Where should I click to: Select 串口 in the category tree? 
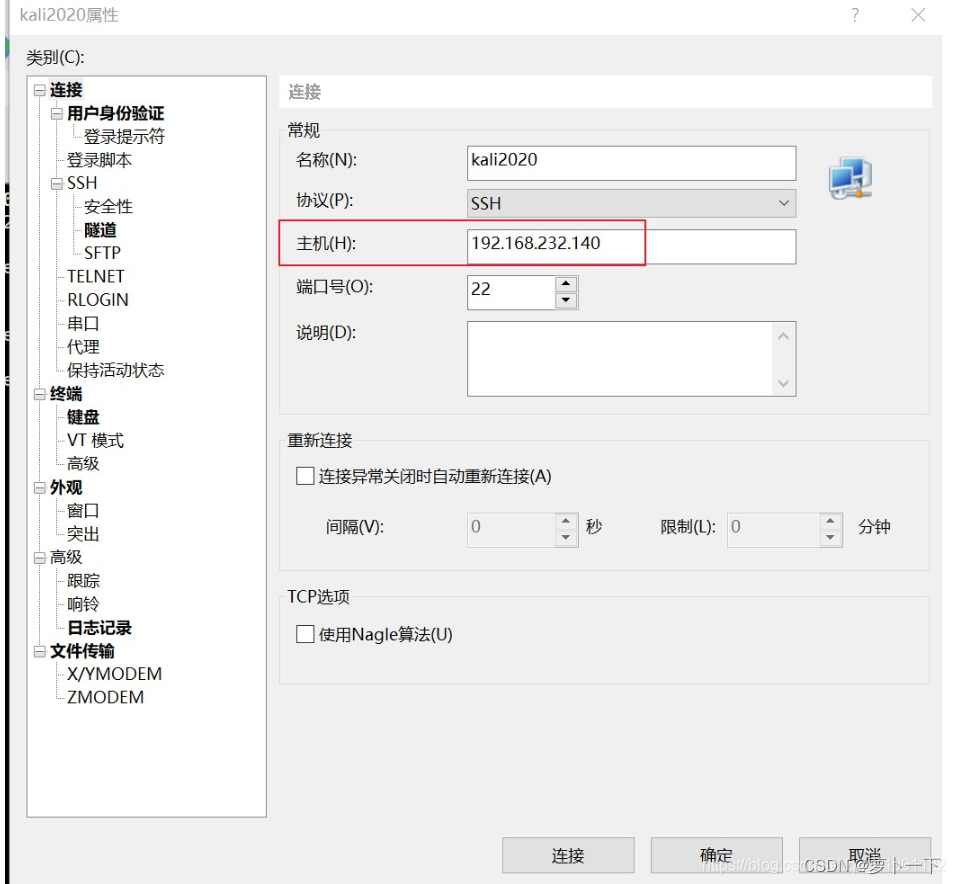[x=83, y=323]
